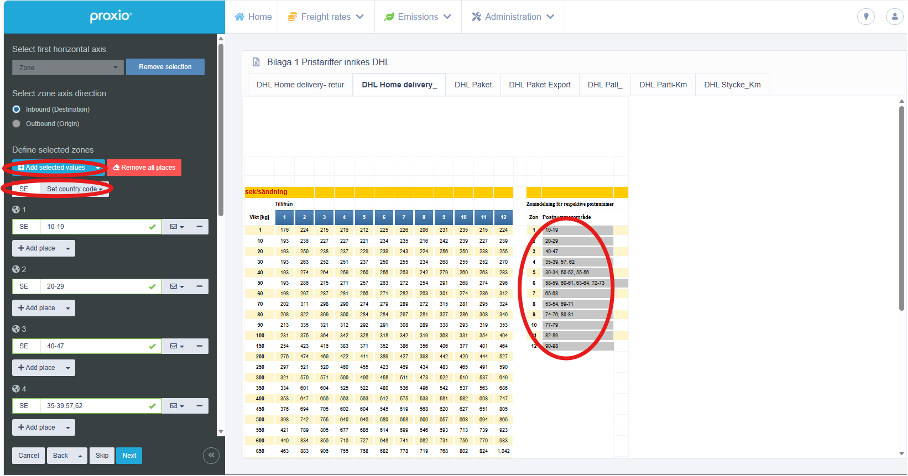Expand the Back button arrow
The width and height of the screenshot is (908, 476).
[80, 456]
